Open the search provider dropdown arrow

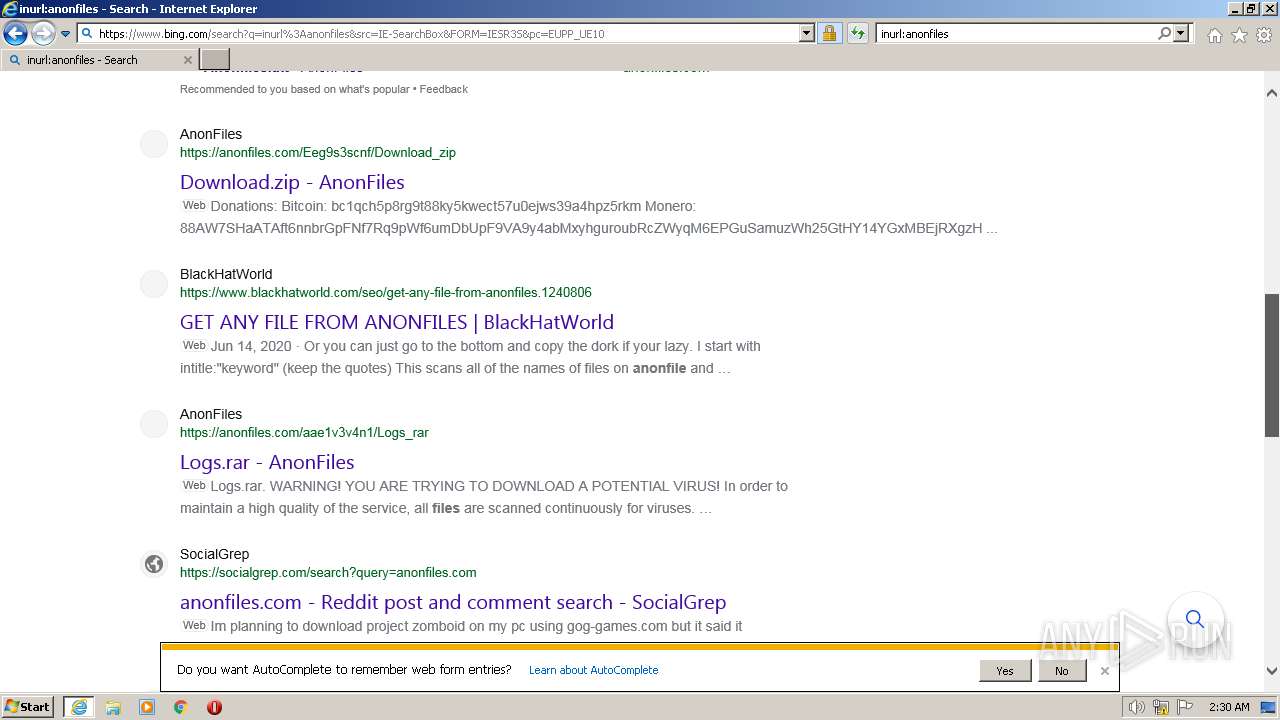point(1181,33)
